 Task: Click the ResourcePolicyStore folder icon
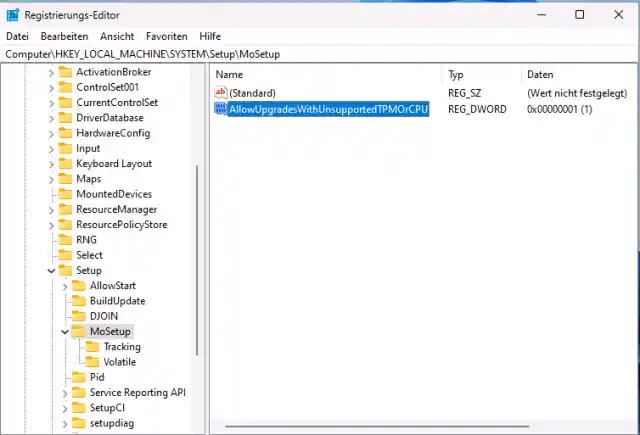65,225
